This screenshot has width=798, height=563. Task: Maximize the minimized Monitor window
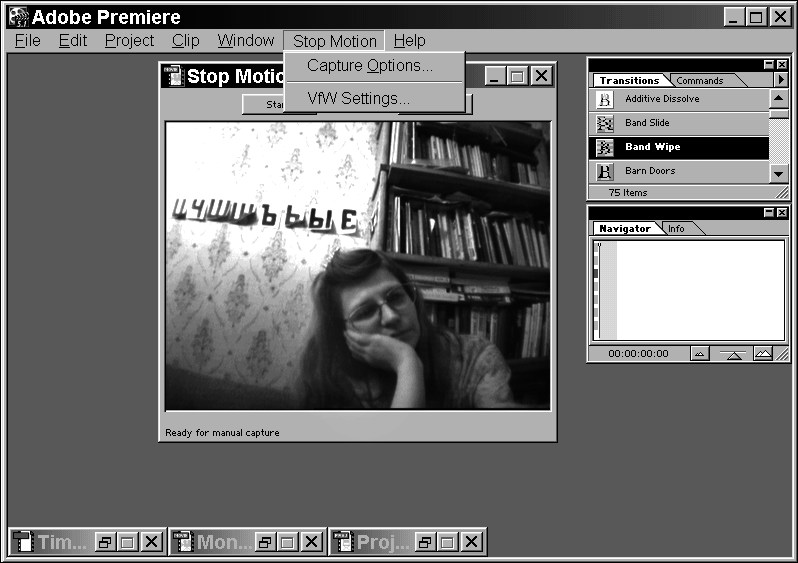[288, 542]
